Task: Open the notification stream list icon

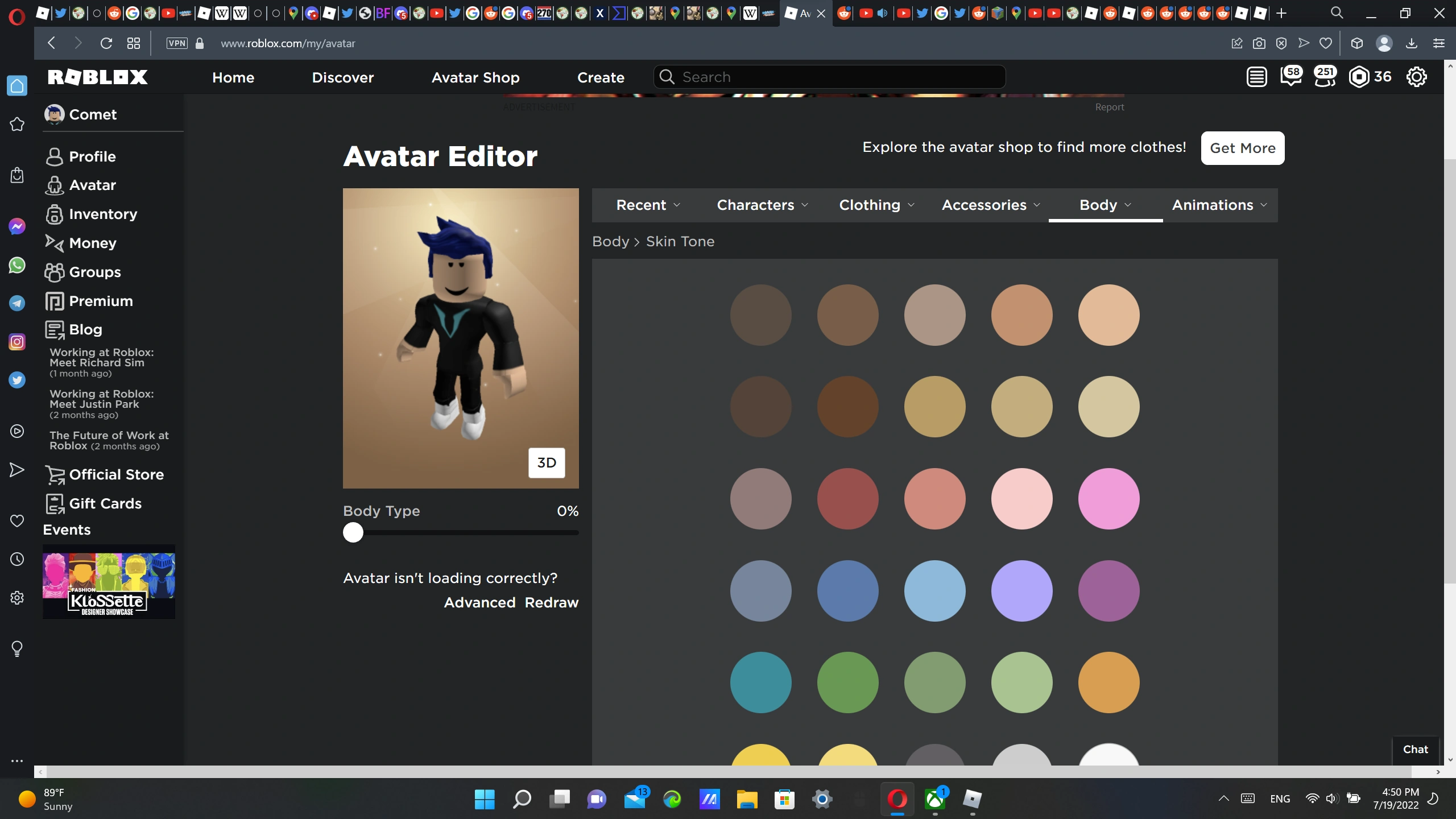Action: click(x=1256, y=77)
